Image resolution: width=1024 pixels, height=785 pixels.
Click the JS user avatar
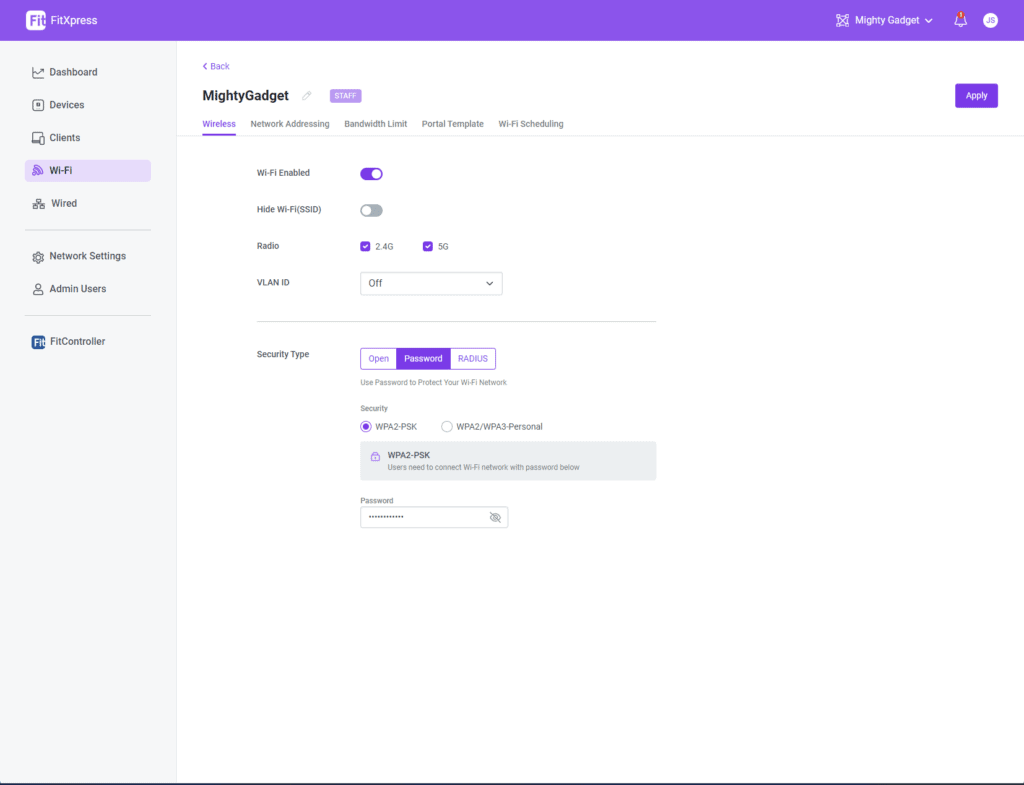click(x=990, y=20)
